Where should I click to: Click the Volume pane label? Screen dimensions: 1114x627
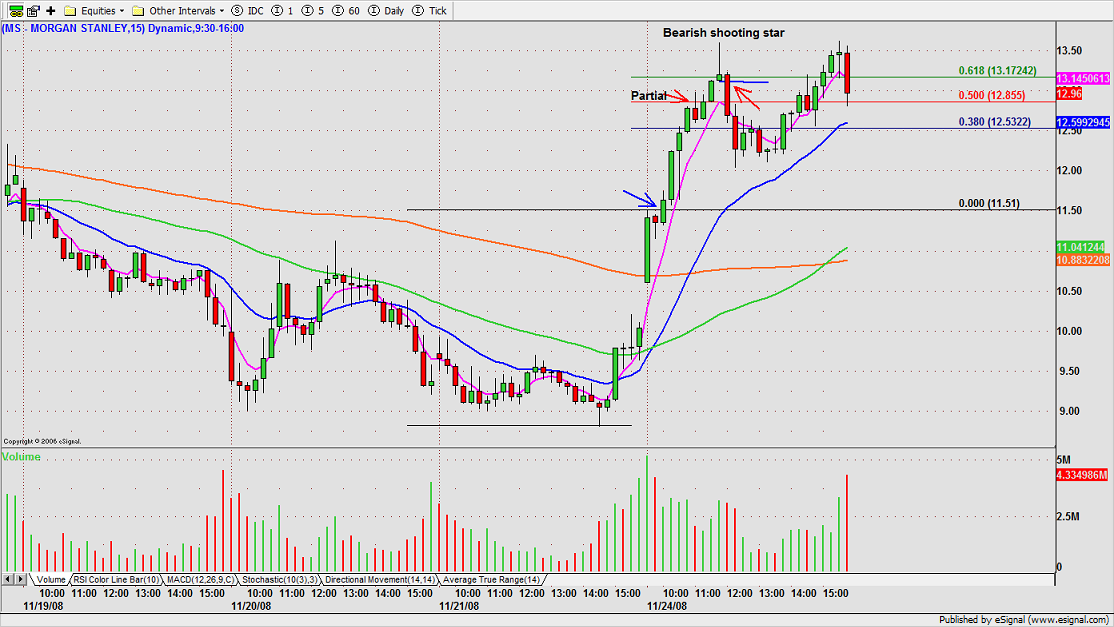tap(21, 457)
